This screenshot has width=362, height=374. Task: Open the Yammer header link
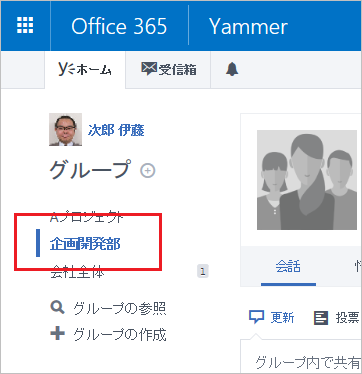pos(248,26)
